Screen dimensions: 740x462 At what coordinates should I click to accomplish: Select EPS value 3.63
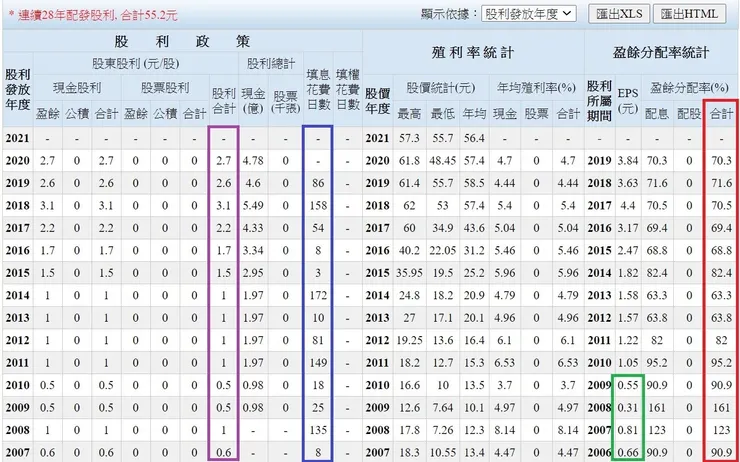[628, 183]
